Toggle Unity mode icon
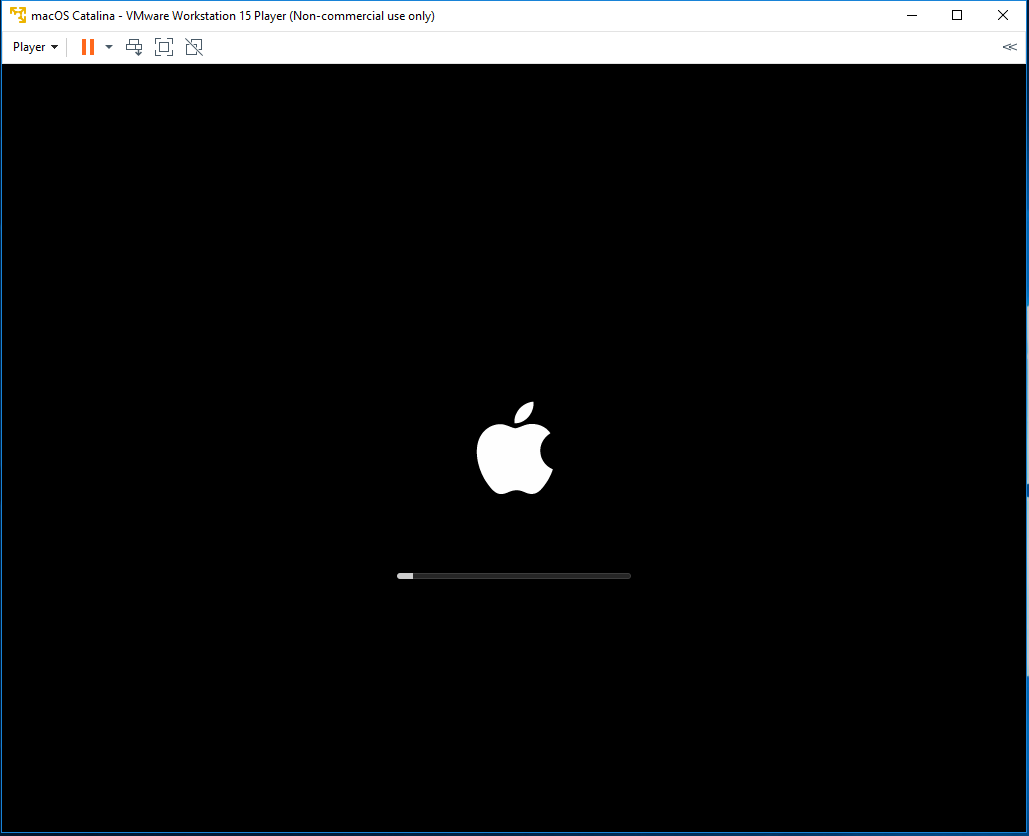This screenshot has height=836, width=1029. 194,47
